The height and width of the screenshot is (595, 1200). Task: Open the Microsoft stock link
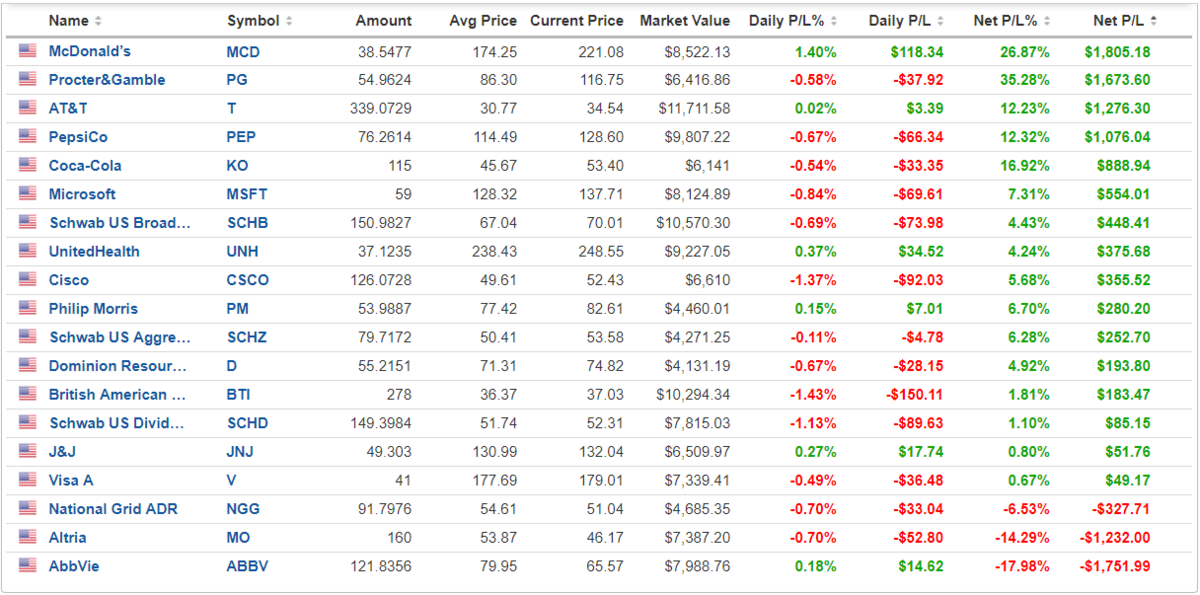tap(82, 194)
